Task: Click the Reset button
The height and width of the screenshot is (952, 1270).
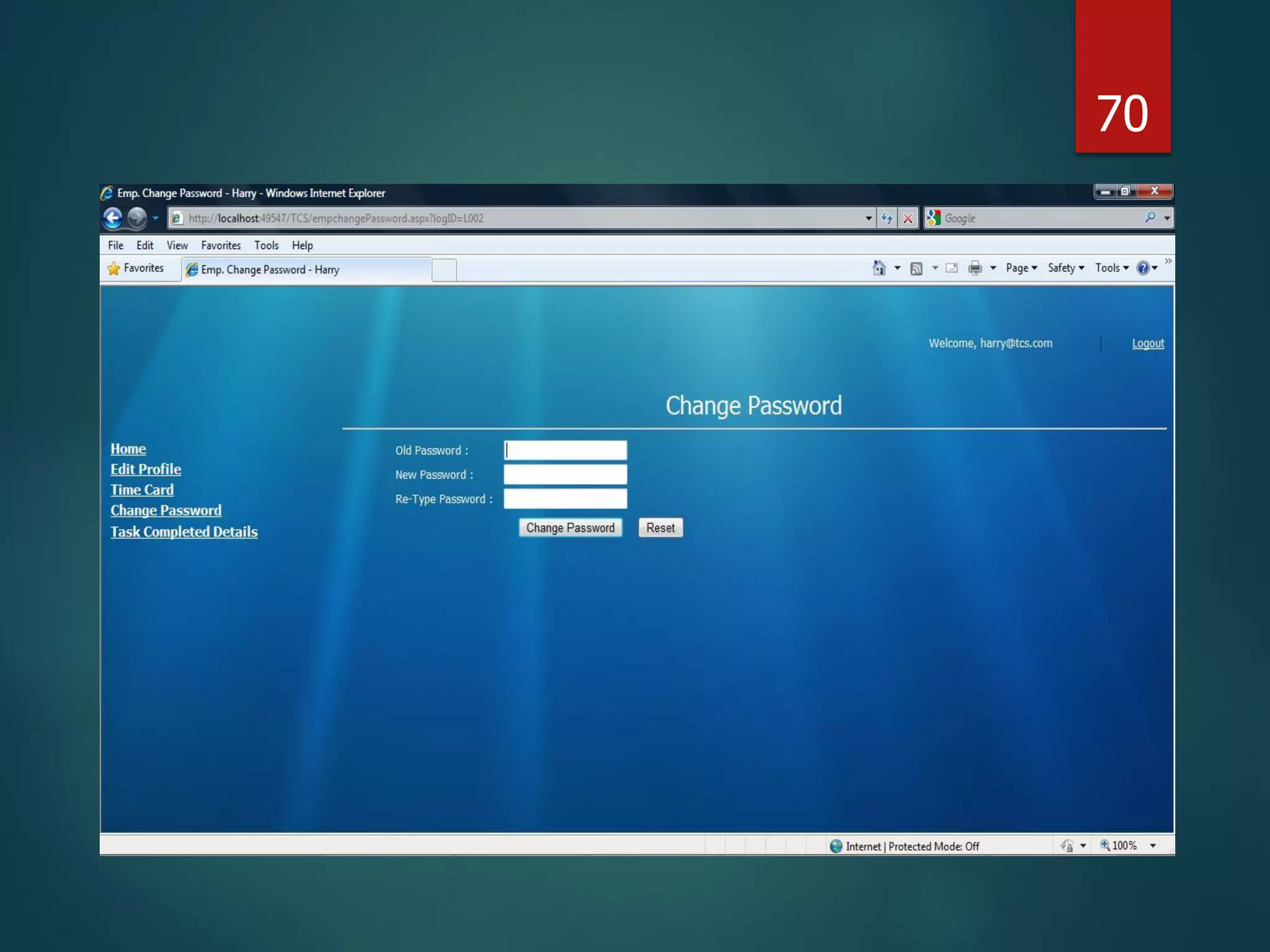Action: click(x=660, y=528)
